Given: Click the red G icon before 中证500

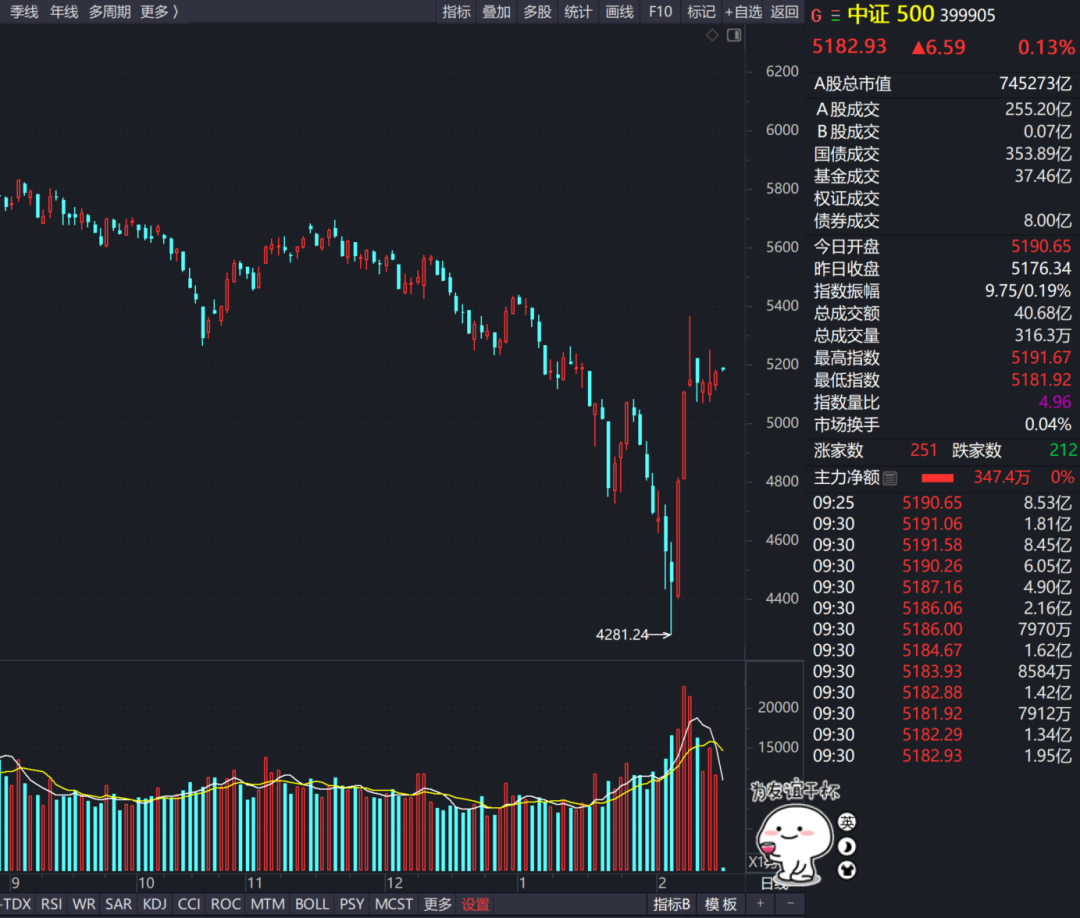Looking at the screenshot, I should [x=816, y=15].
